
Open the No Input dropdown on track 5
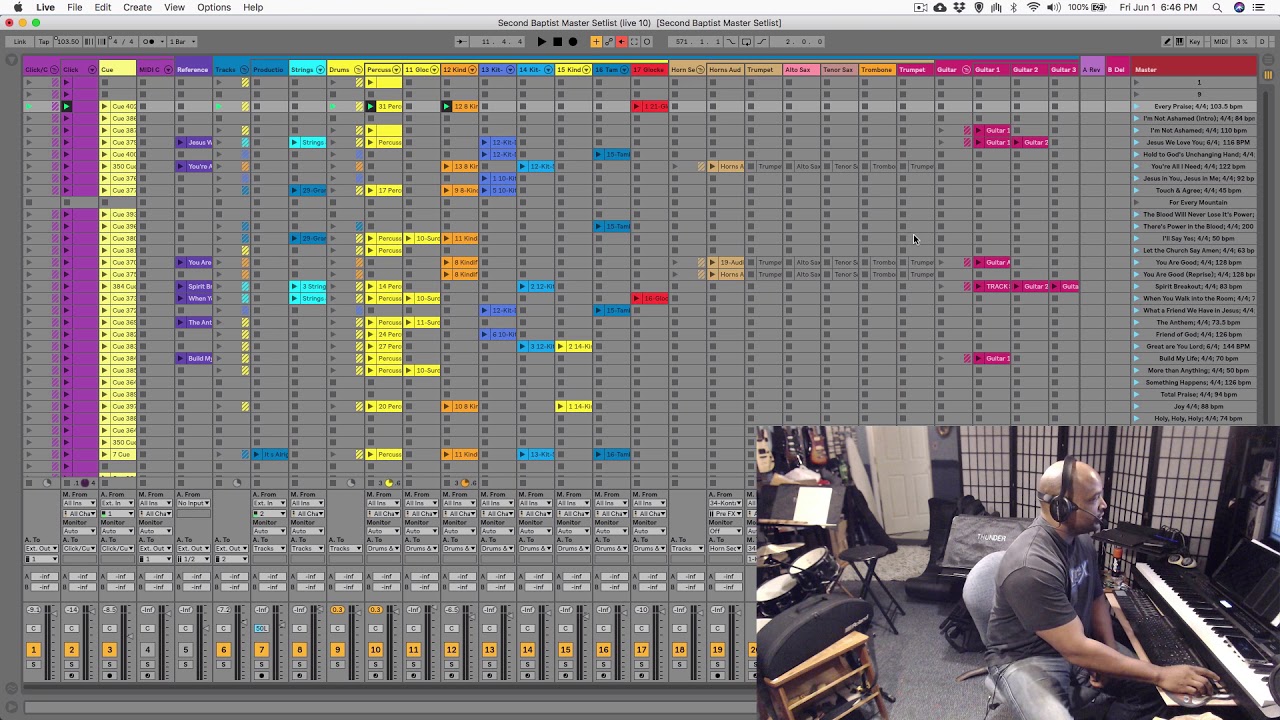[194, 504]
